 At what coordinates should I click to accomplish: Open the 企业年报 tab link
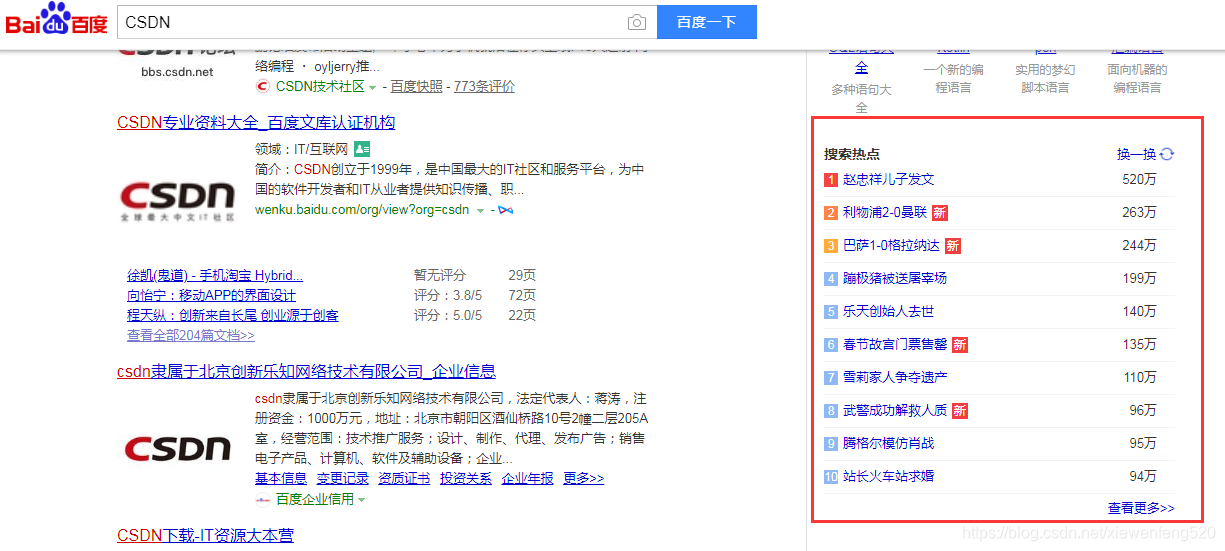(527, 478)
